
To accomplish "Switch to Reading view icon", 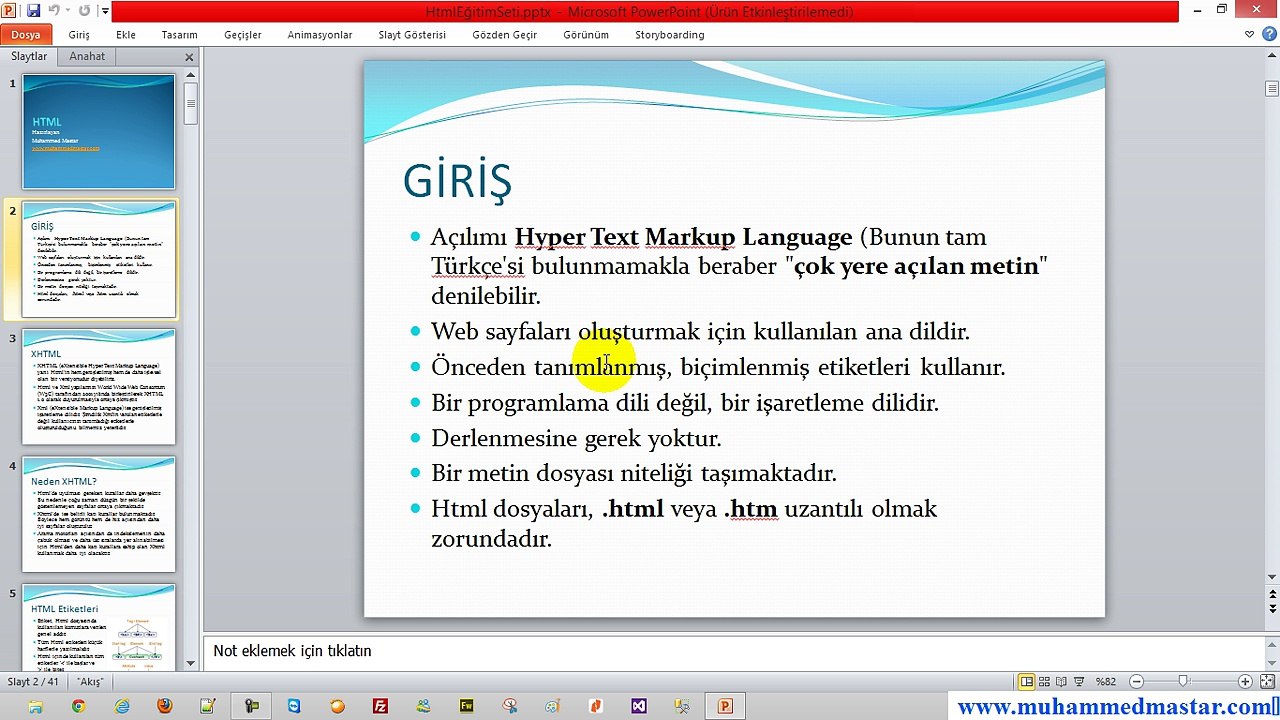I will pos(1063,682).
